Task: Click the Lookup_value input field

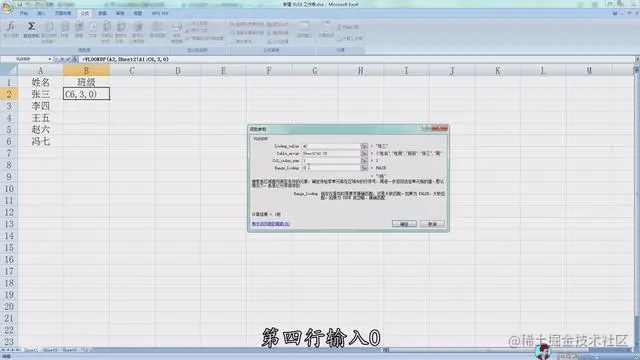Action: point(331,146)
